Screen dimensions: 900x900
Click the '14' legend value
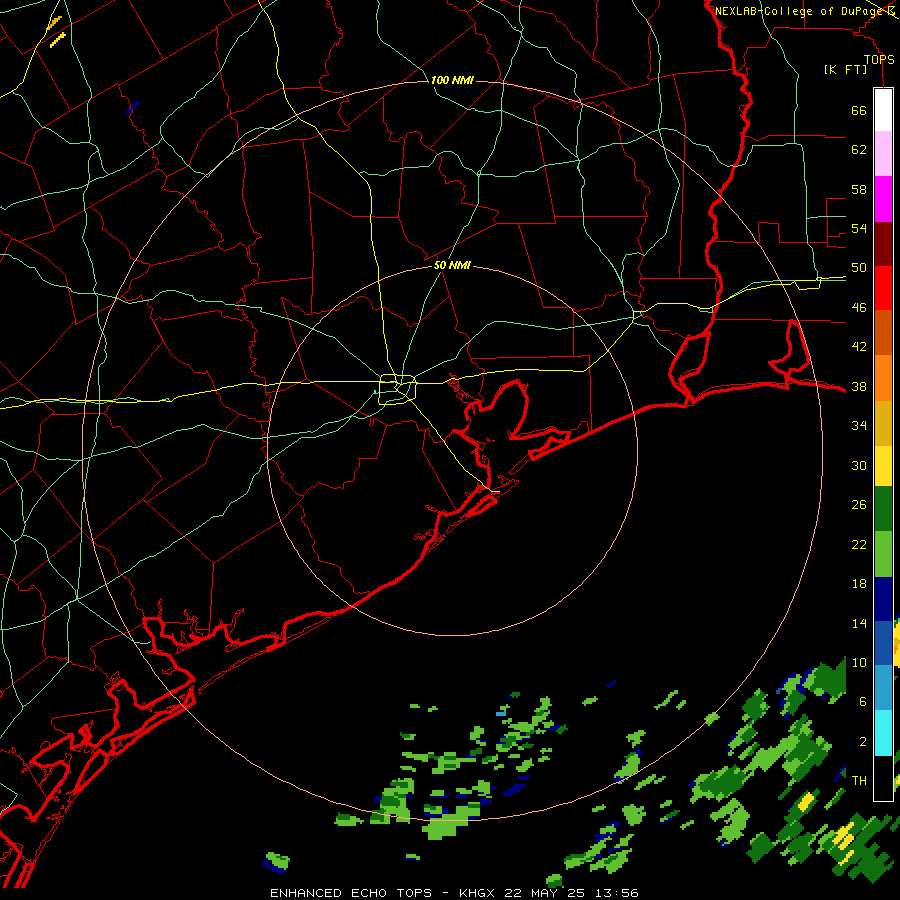point(859,623)
